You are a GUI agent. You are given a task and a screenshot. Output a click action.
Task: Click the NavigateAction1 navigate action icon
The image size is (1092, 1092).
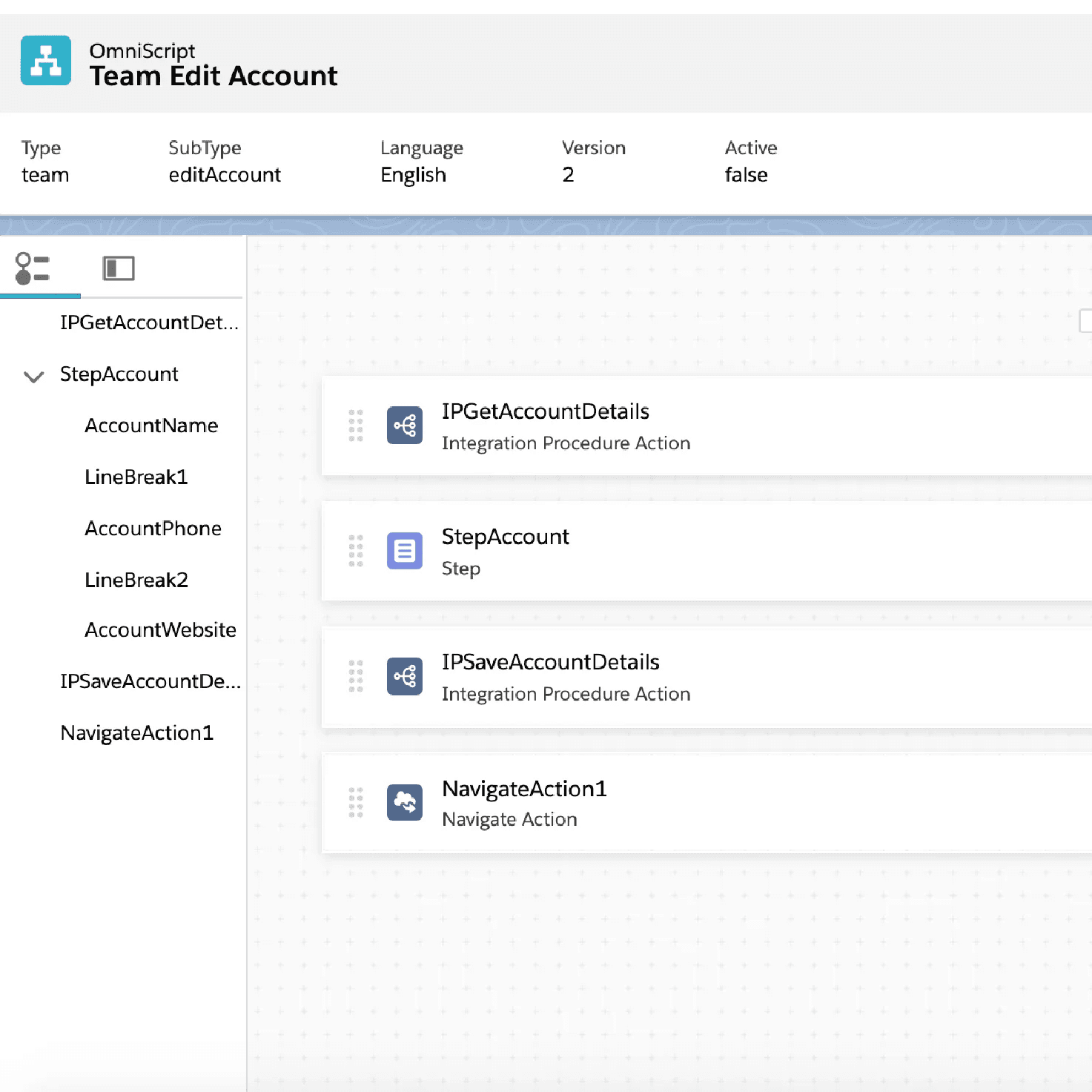pyautogui.click(x=405, y=802)
